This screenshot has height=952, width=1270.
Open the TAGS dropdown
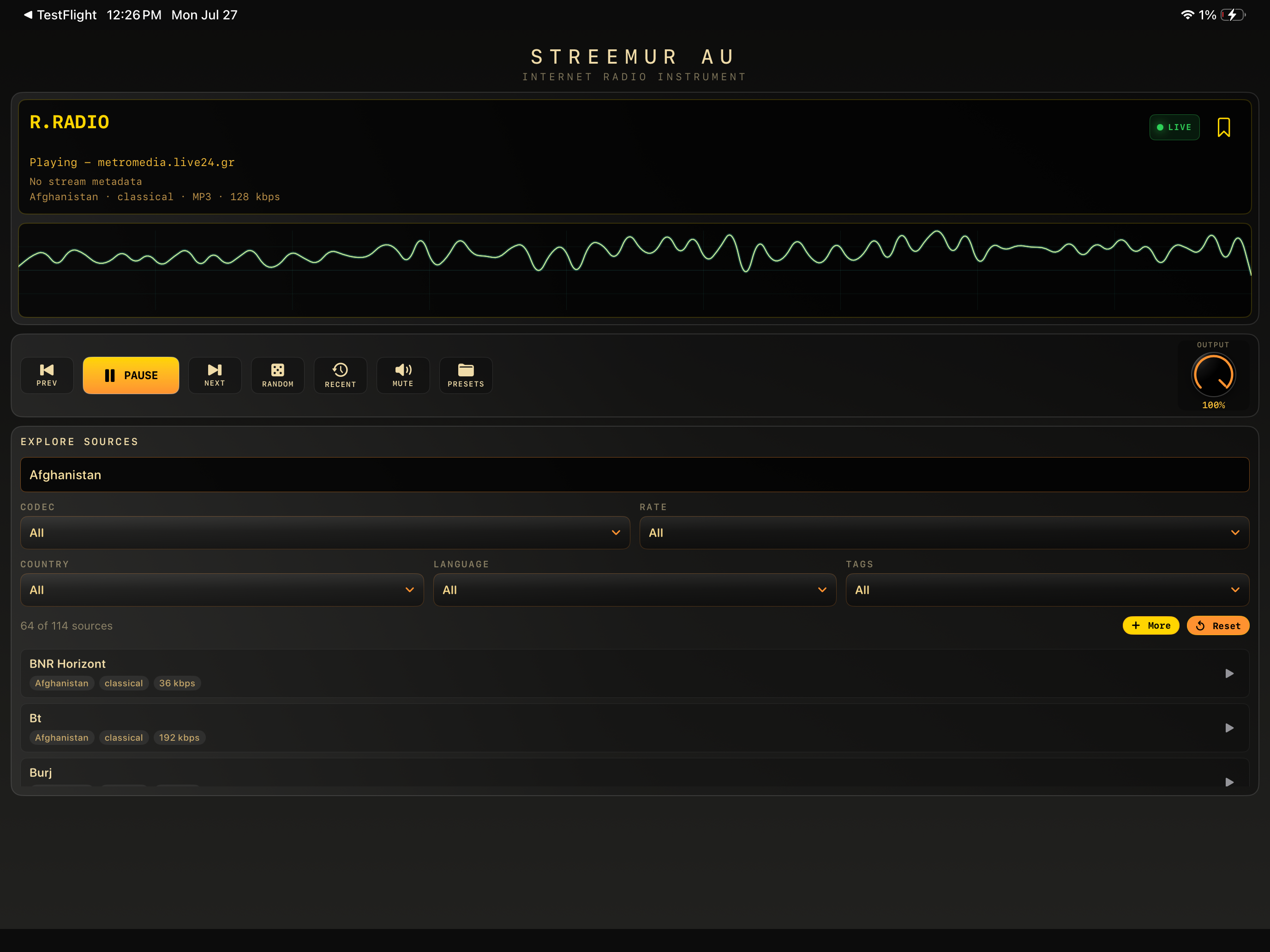coord(1047,590)
